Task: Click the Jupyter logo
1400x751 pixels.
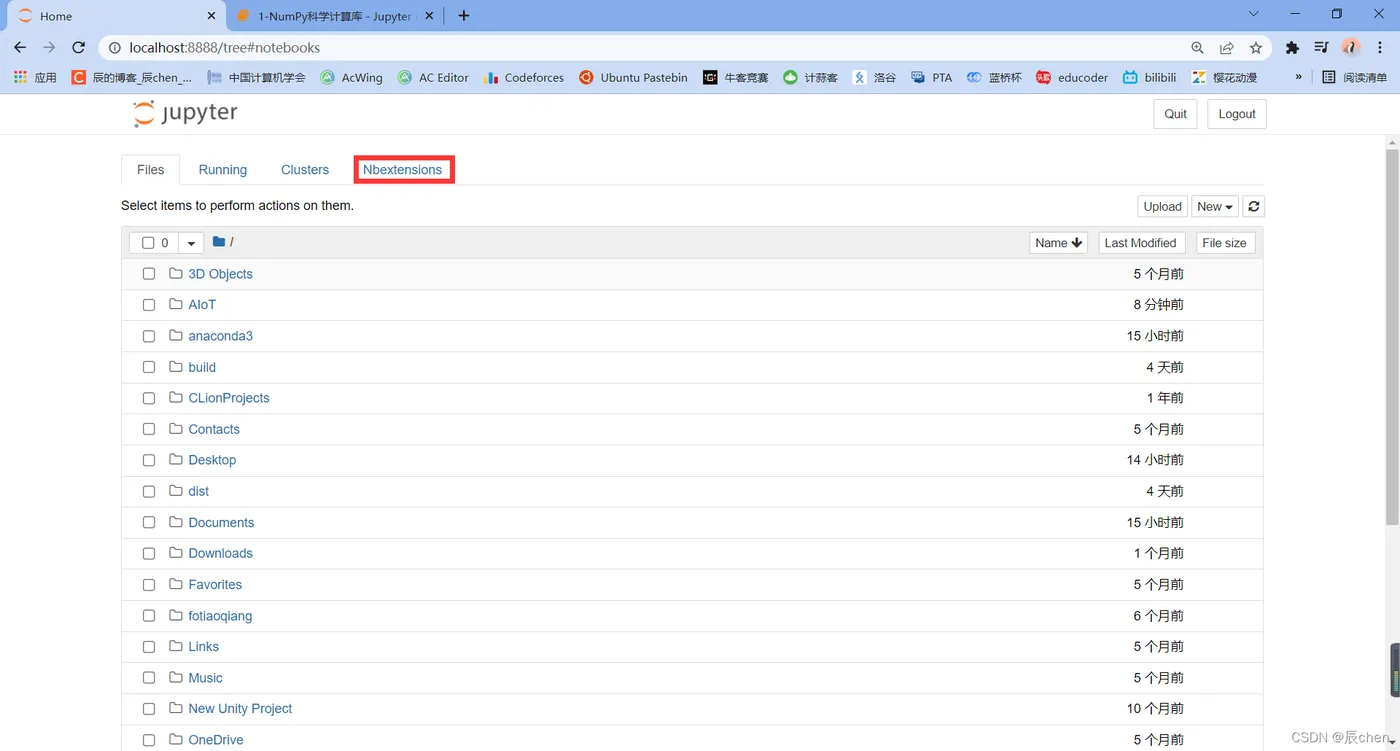Action: tap(185, 113)
